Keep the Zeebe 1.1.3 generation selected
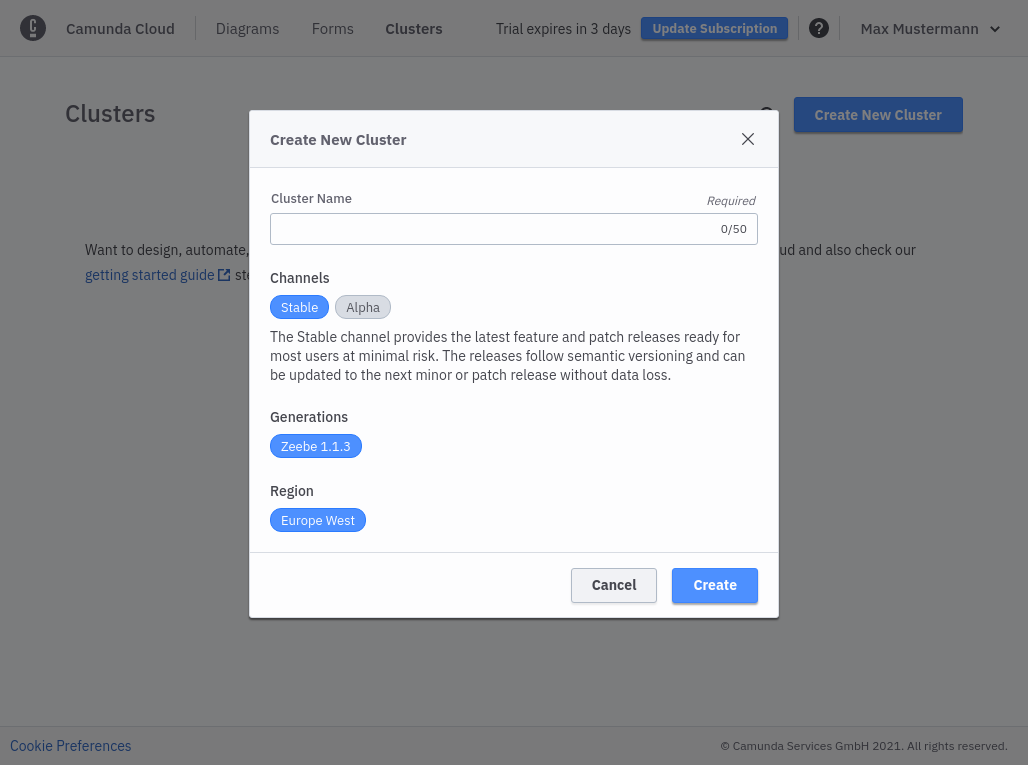Screen dimensions: 1028x765 click(x=316, y=445)
